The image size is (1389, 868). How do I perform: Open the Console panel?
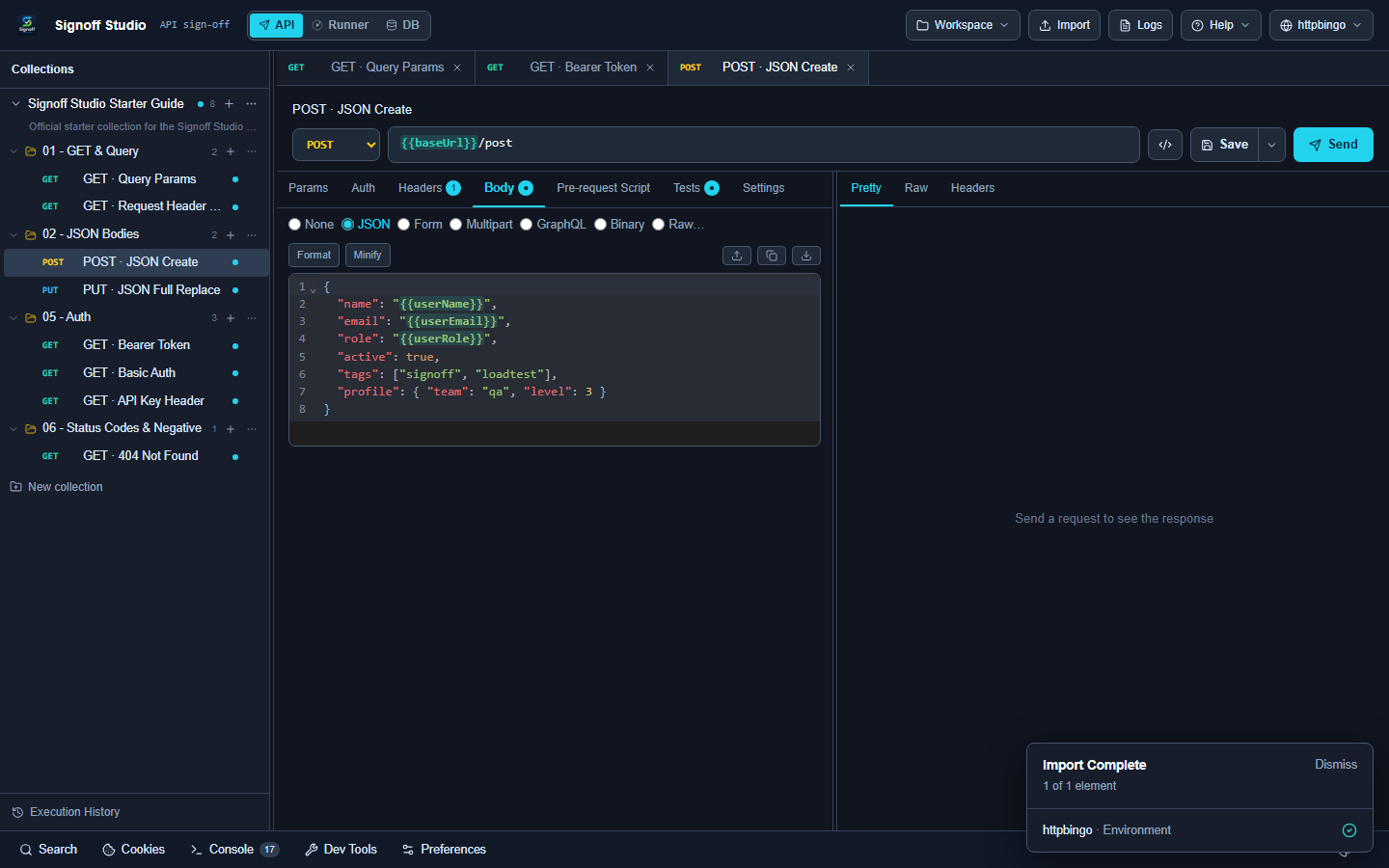(234, 850)
